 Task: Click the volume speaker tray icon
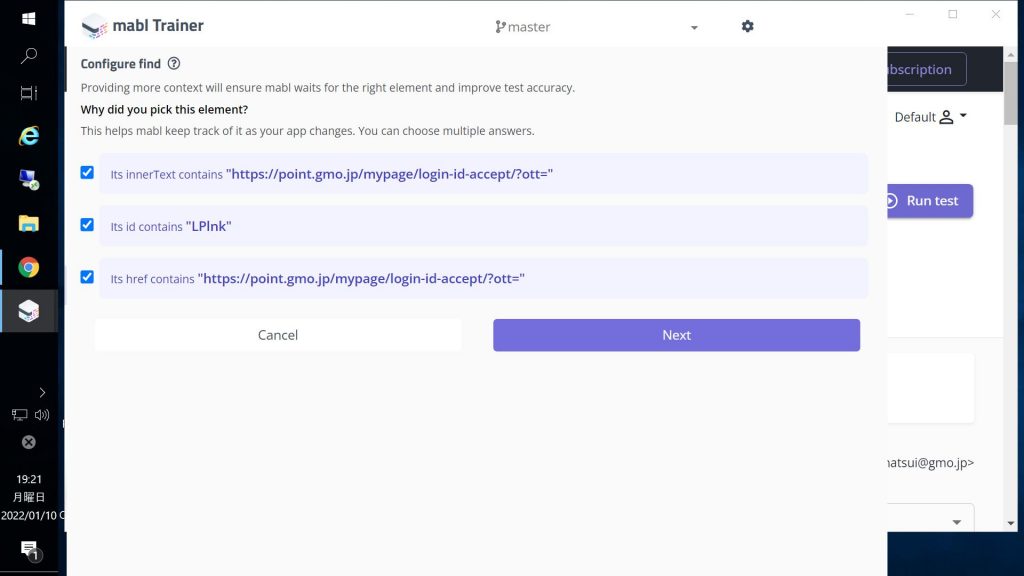click(x=42, y=415)
